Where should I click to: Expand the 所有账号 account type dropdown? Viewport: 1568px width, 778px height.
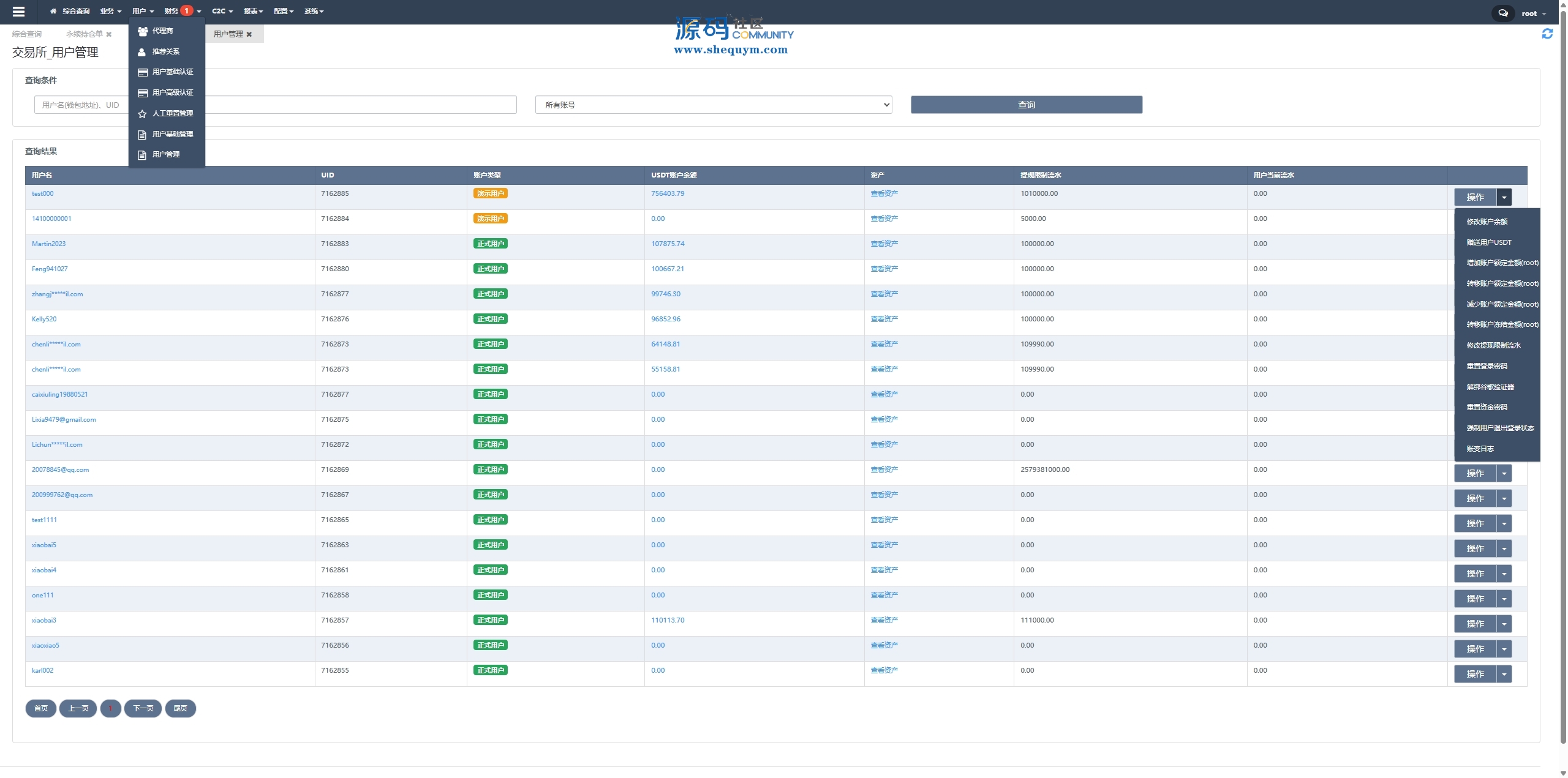(x=713, y=105)
